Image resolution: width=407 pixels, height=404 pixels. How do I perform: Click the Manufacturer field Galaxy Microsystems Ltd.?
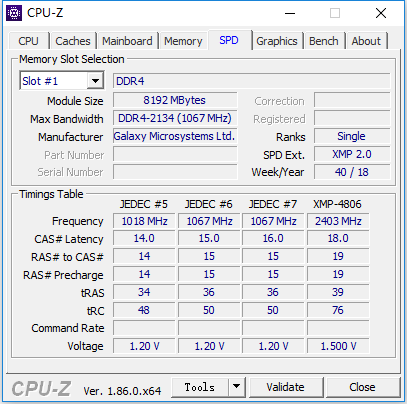click(x=175, y=136)
